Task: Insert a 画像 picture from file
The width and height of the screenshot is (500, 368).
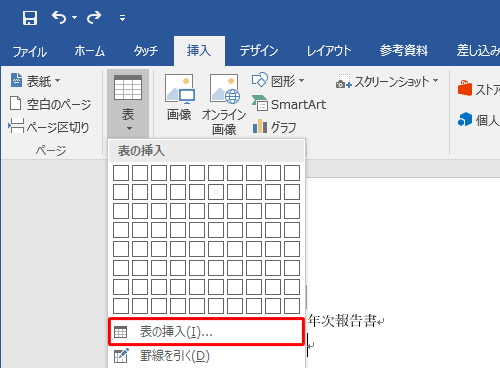Action: 179,97
